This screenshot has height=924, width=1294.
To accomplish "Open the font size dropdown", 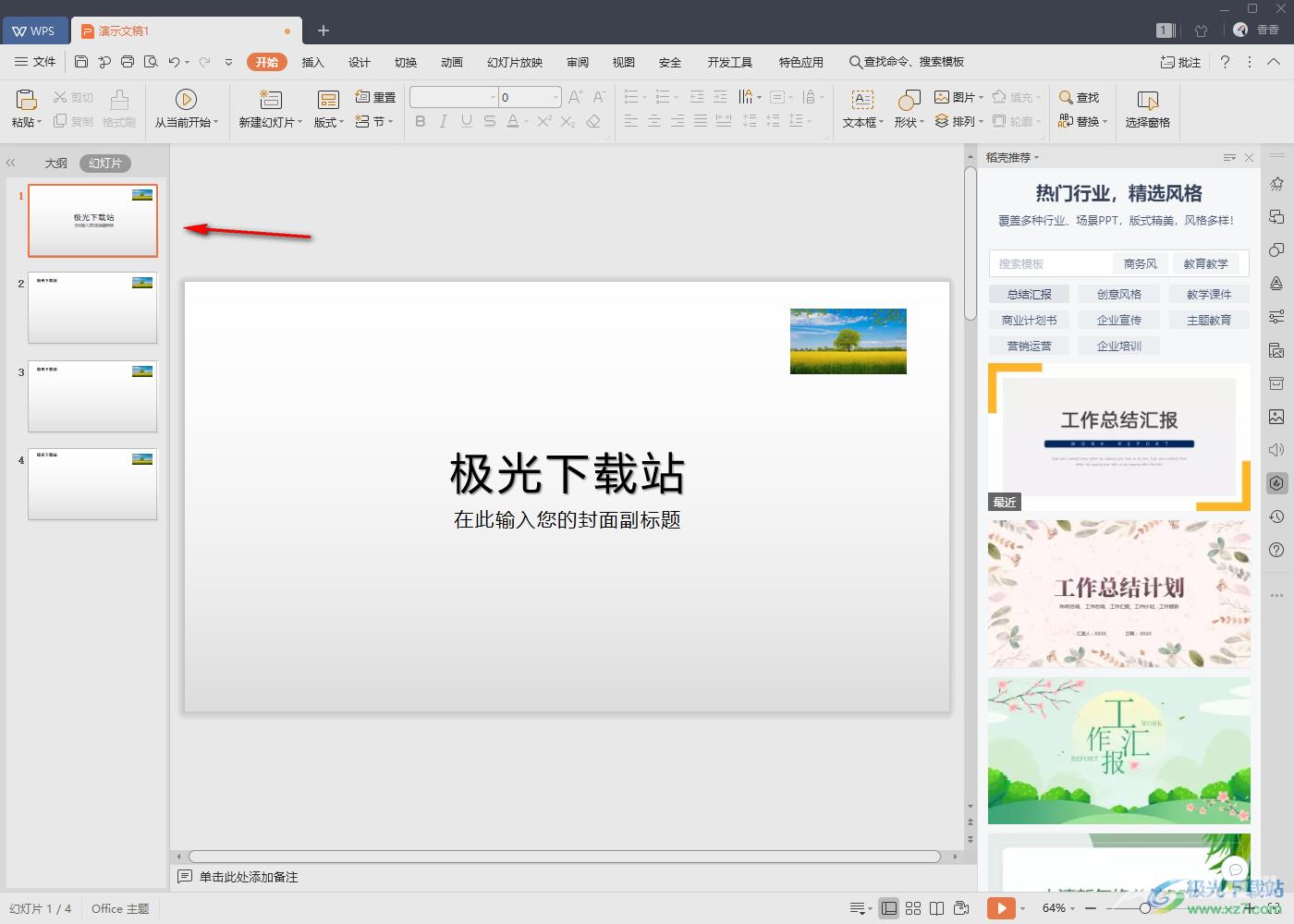I will (555, 97).
